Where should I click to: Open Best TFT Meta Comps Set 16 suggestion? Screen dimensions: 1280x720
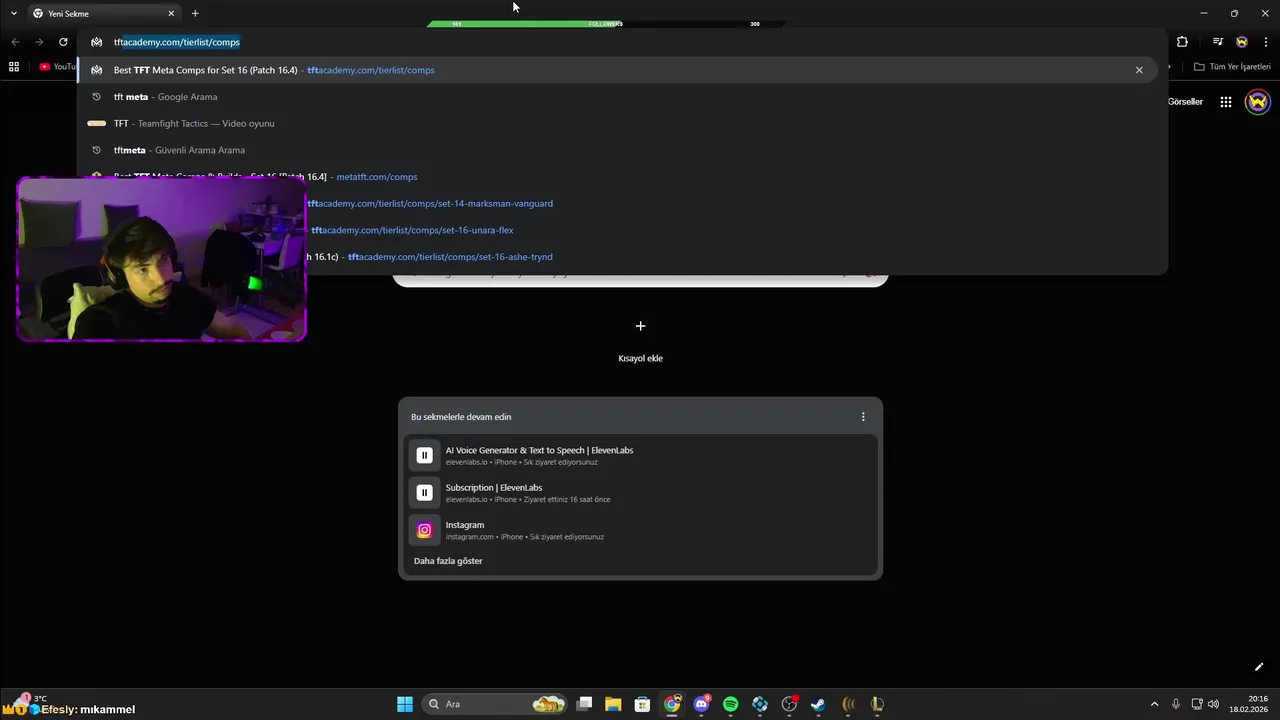pyautogui.click(x=620, y=70)
